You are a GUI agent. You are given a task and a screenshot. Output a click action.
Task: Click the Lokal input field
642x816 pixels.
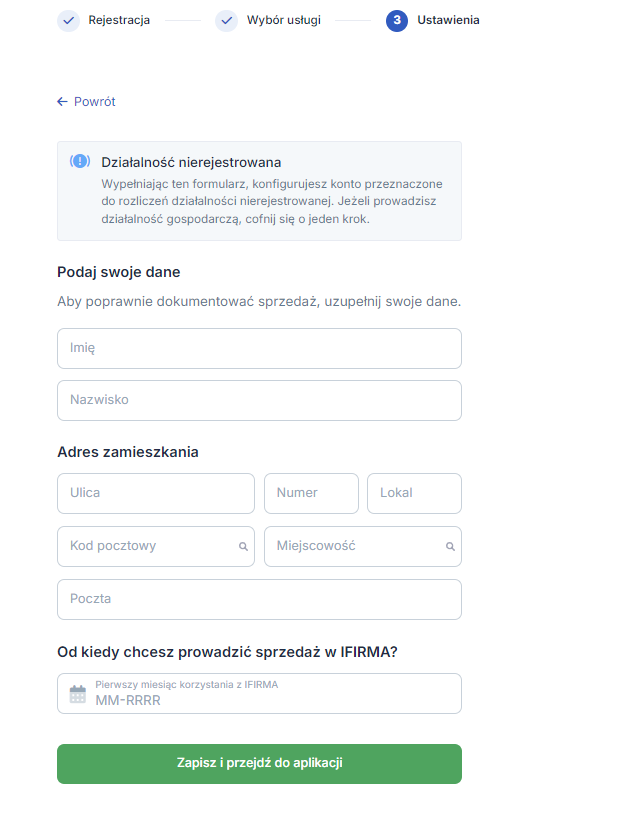click(x=414, y=493)
